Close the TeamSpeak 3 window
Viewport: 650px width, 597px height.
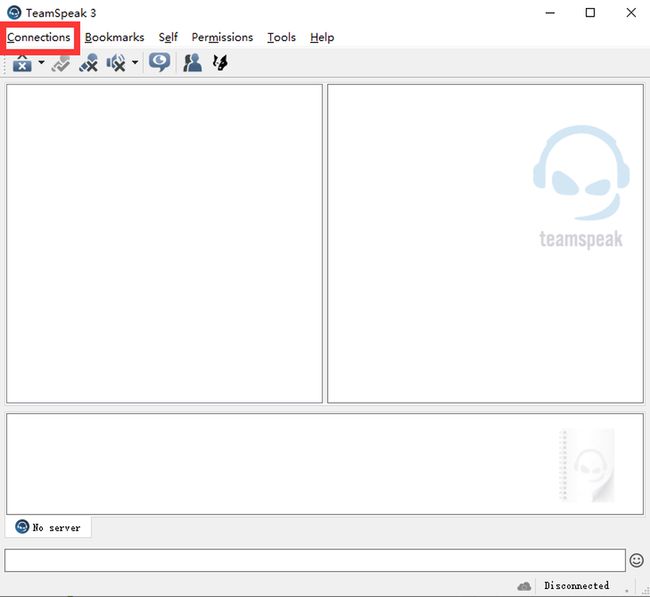tap(631, 13)
